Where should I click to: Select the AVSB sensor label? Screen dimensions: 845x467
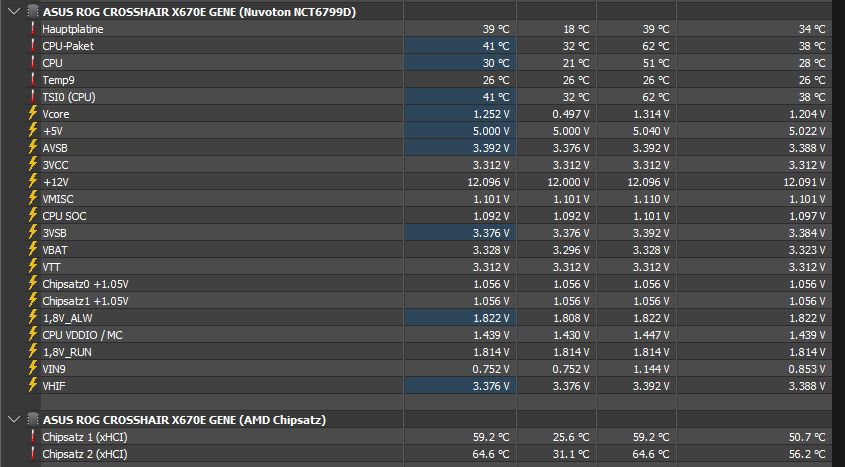pos(55,148)
